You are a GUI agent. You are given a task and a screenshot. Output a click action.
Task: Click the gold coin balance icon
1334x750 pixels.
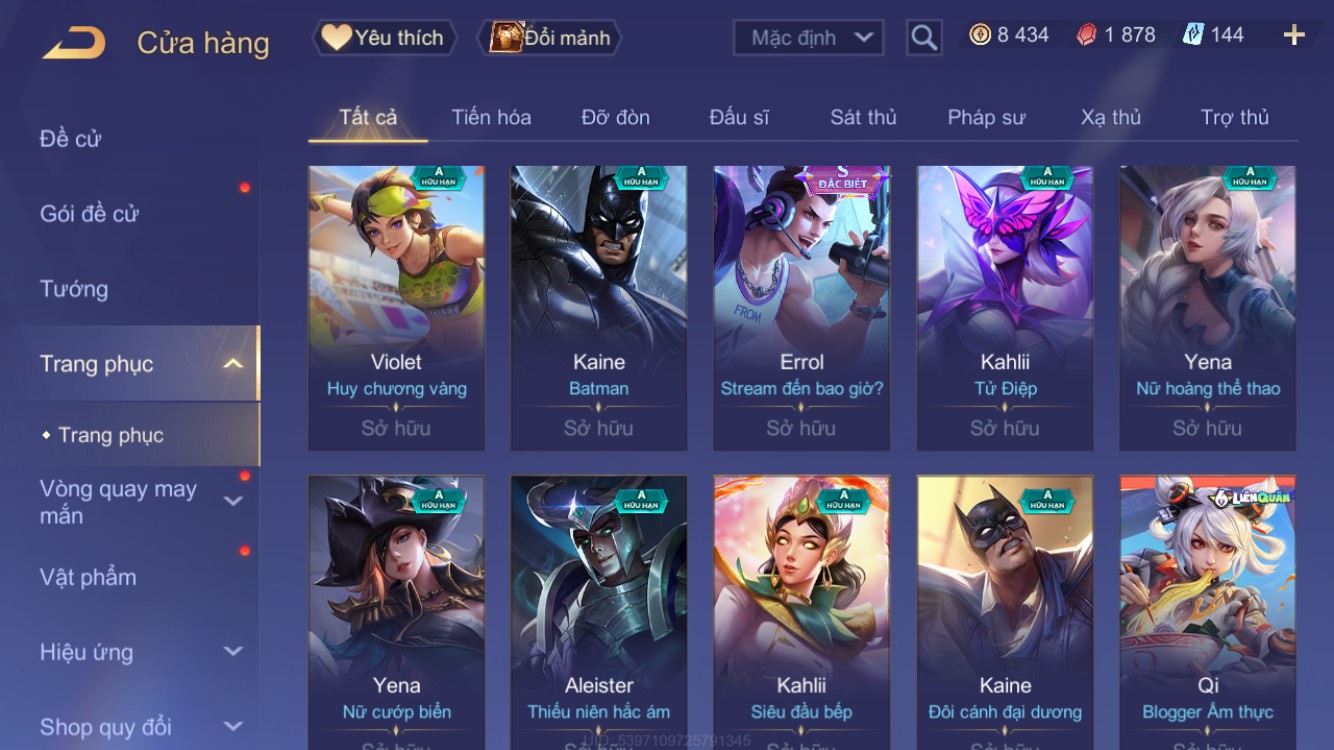tap(980, 35)
